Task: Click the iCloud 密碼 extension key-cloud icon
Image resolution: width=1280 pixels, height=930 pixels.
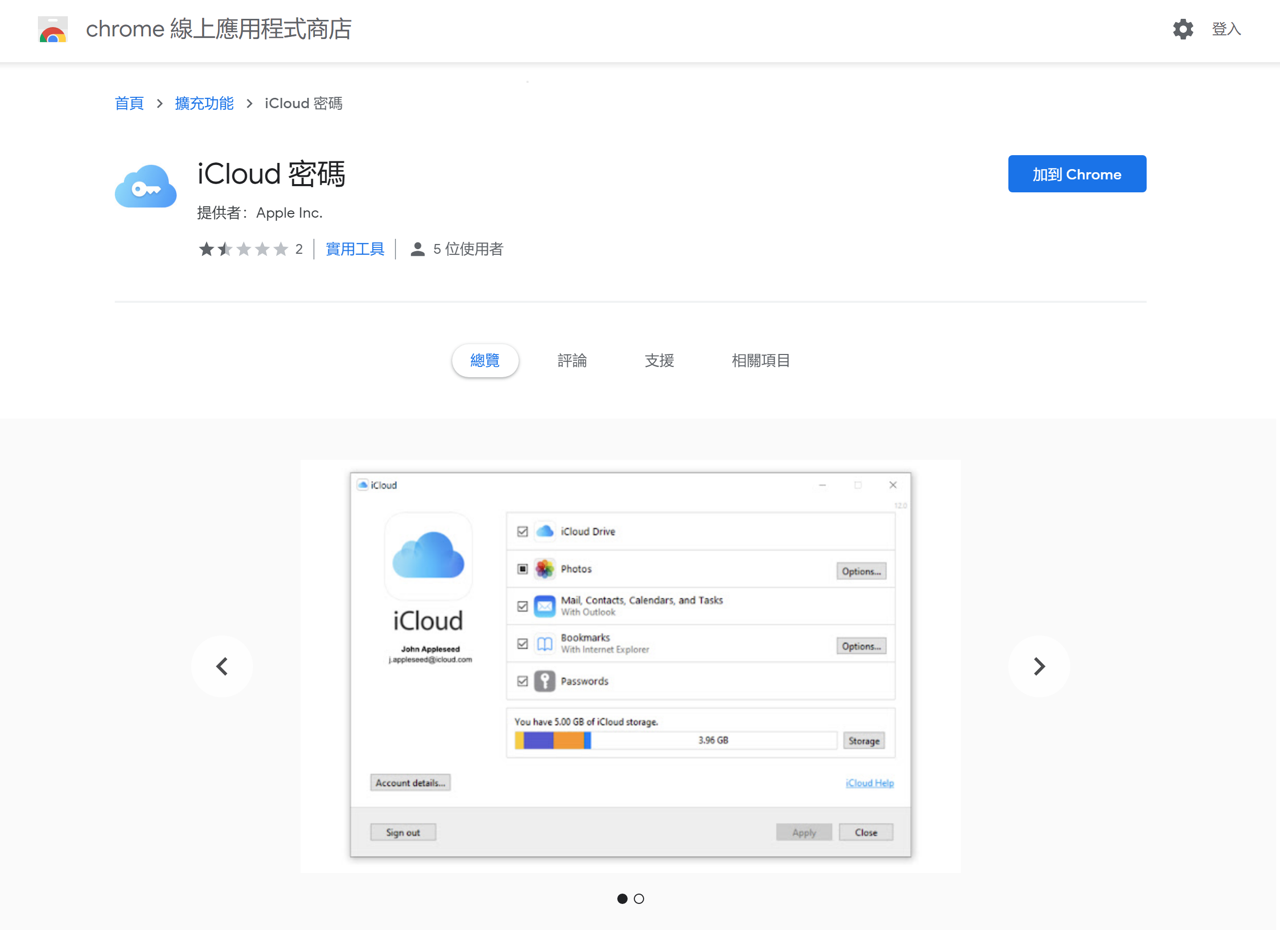Action: click(146, 187)
